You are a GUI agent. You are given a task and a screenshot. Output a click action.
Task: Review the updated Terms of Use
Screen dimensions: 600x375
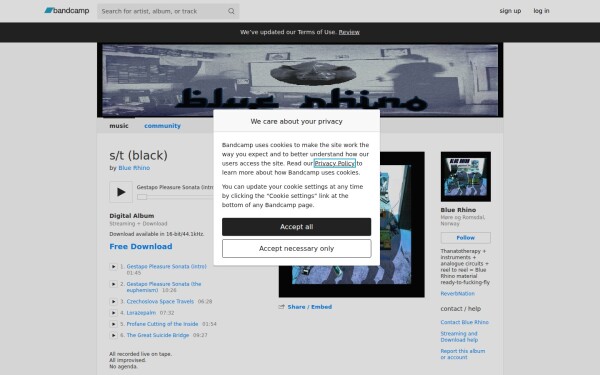[349, 32]
